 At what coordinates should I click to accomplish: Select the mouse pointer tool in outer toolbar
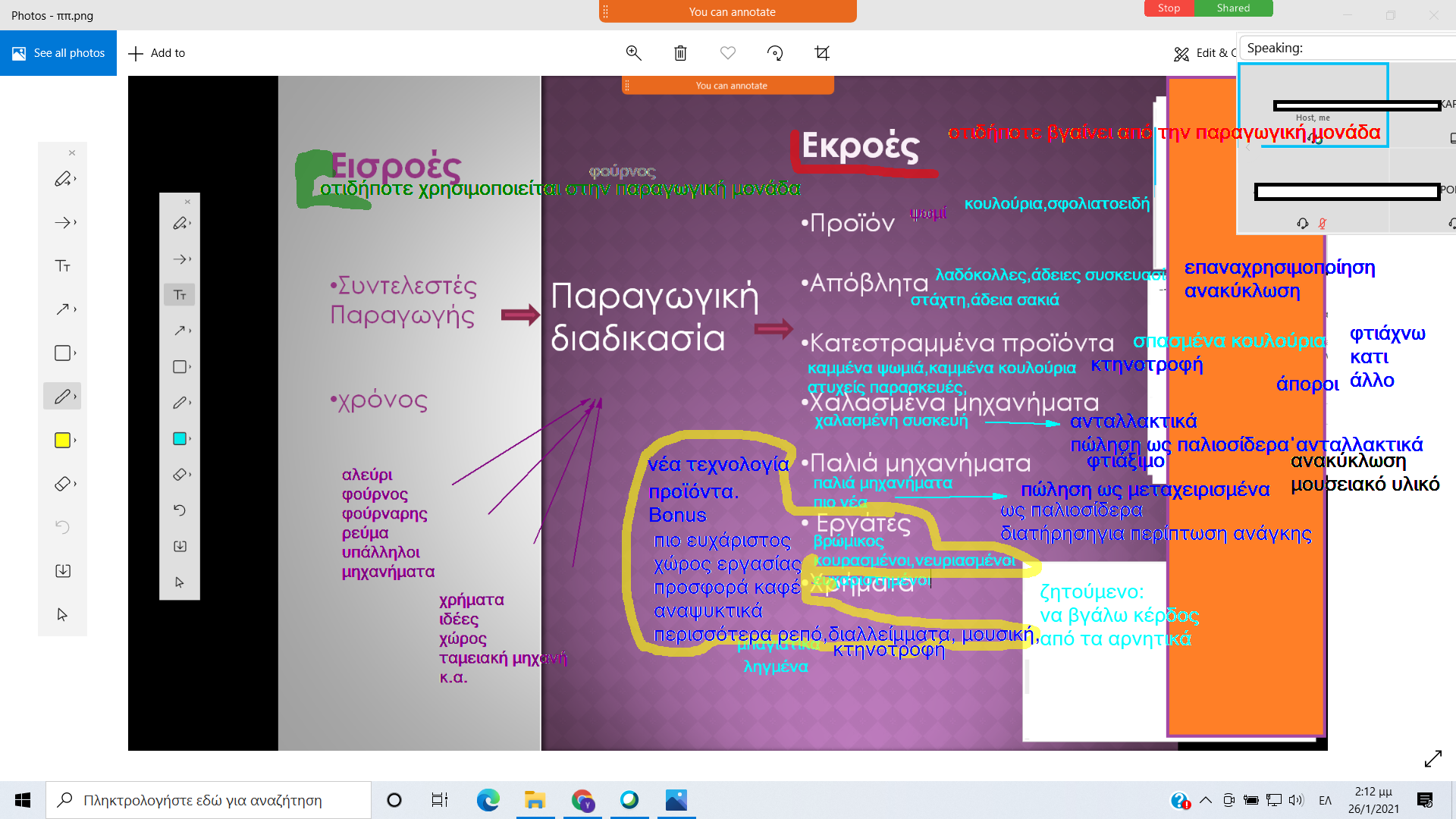(63, 614)
